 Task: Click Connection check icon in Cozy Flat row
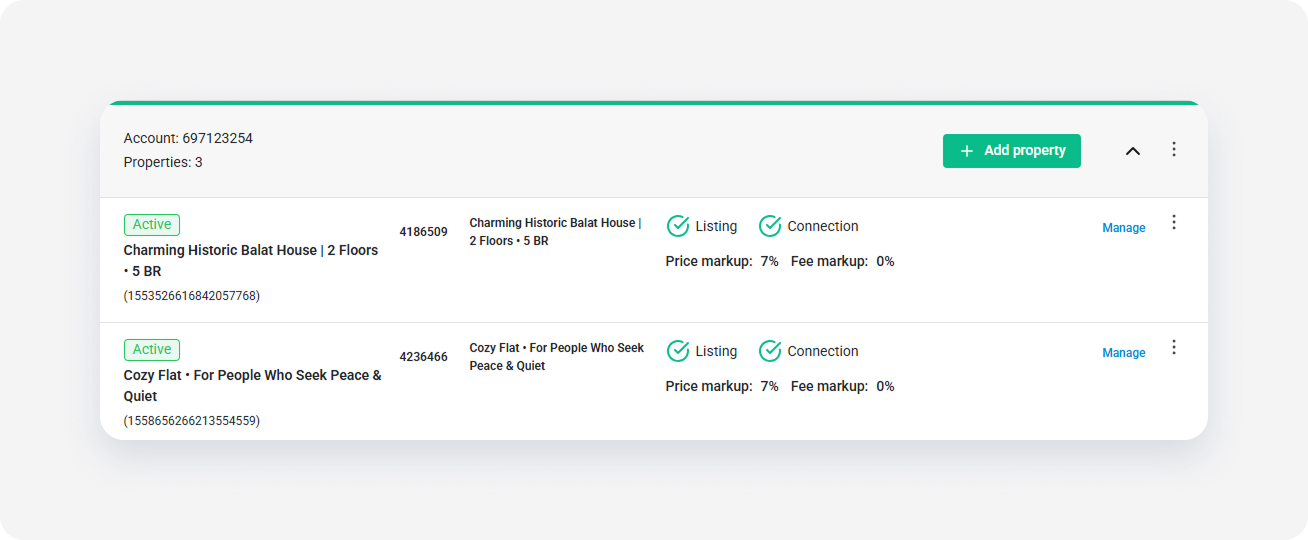770,351
